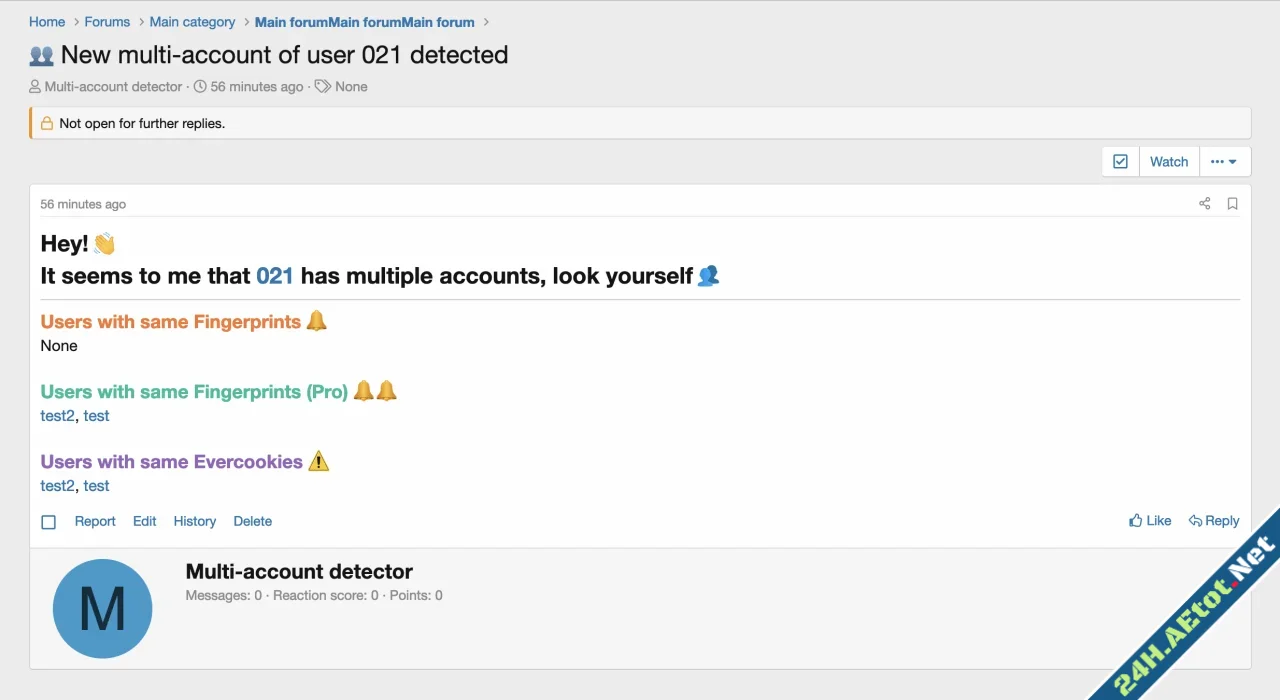Open the Home breadcrumb link
The width and height of the screenshot is (1280, 700).
pyautogui.click(x=46, y=21)
